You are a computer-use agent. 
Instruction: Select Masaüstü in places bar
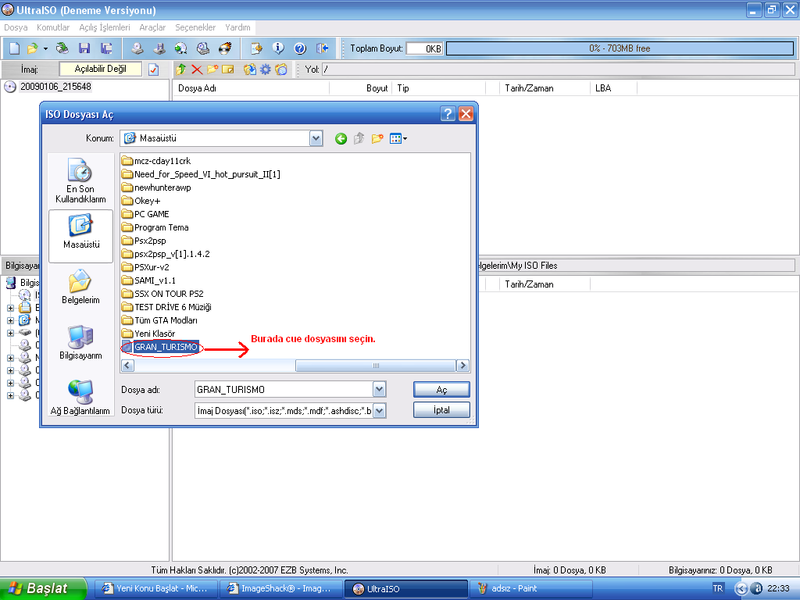[81, 236]
